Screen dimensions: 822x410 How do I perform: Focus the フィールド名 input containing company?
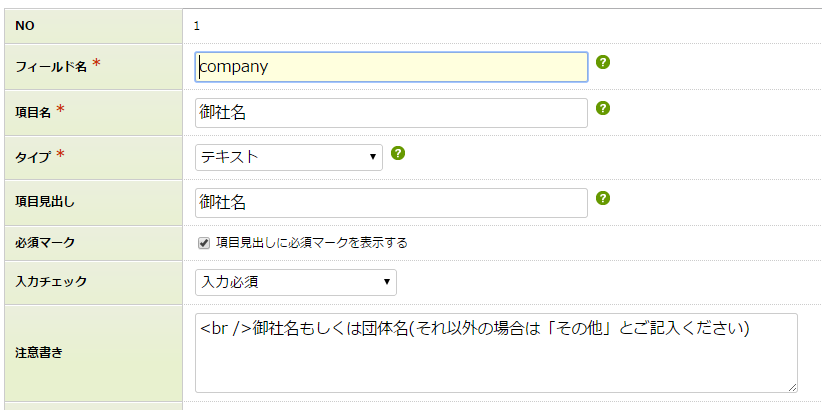click(391, 67)
